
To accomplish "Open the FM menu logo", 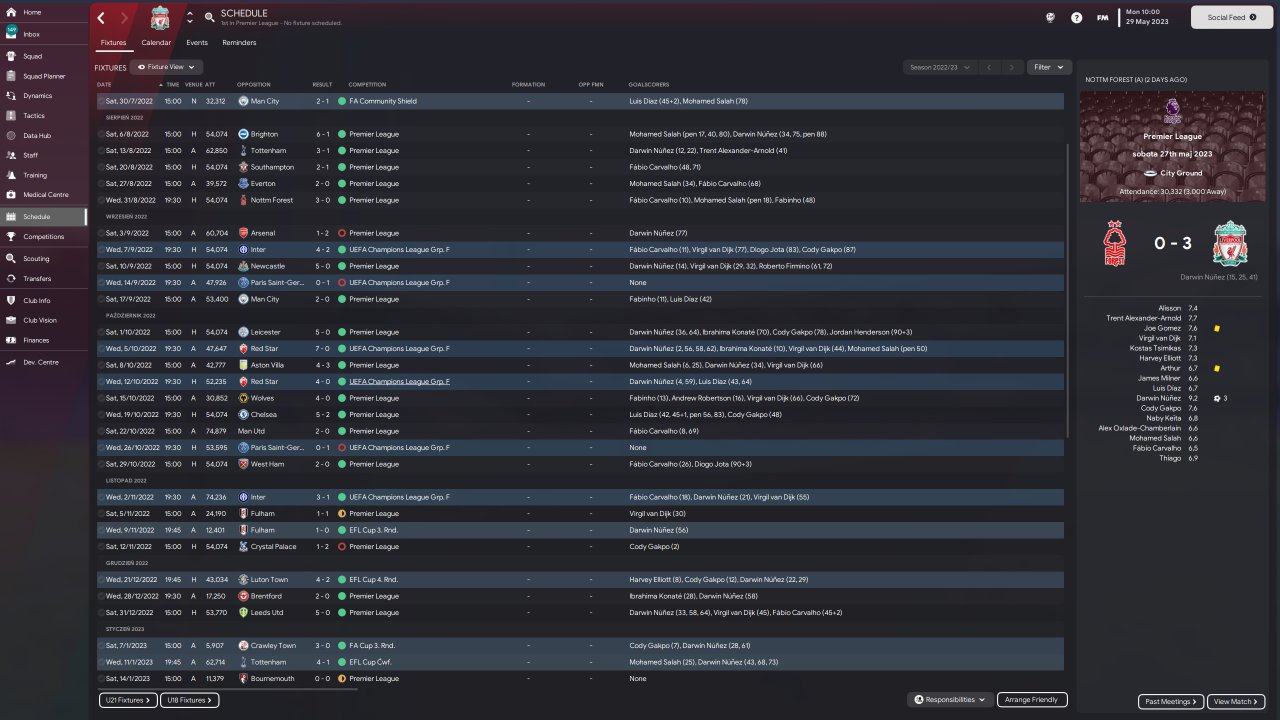I will (1102, 17).
